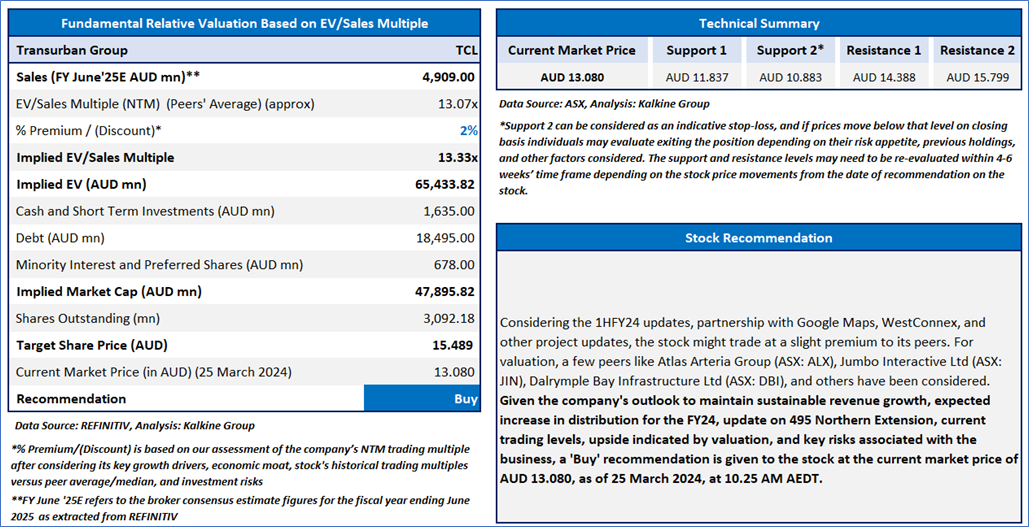1029x527 pixels.
Task: Select the Support 2 value AUD 10.883
Action: (x=790, y=77)
